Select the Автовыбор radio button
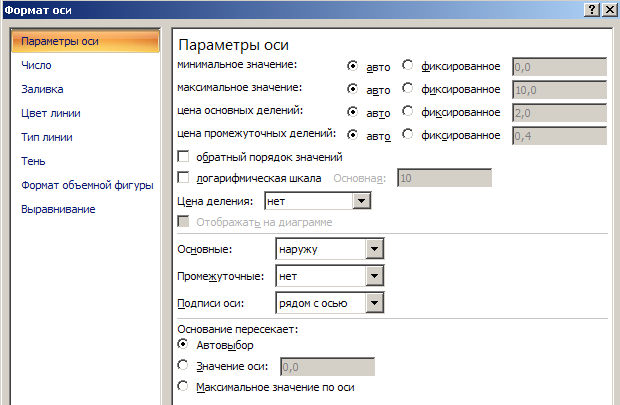The height and width of the screenshot is (405, 620). pyautogui.click(x=183, y=344)
